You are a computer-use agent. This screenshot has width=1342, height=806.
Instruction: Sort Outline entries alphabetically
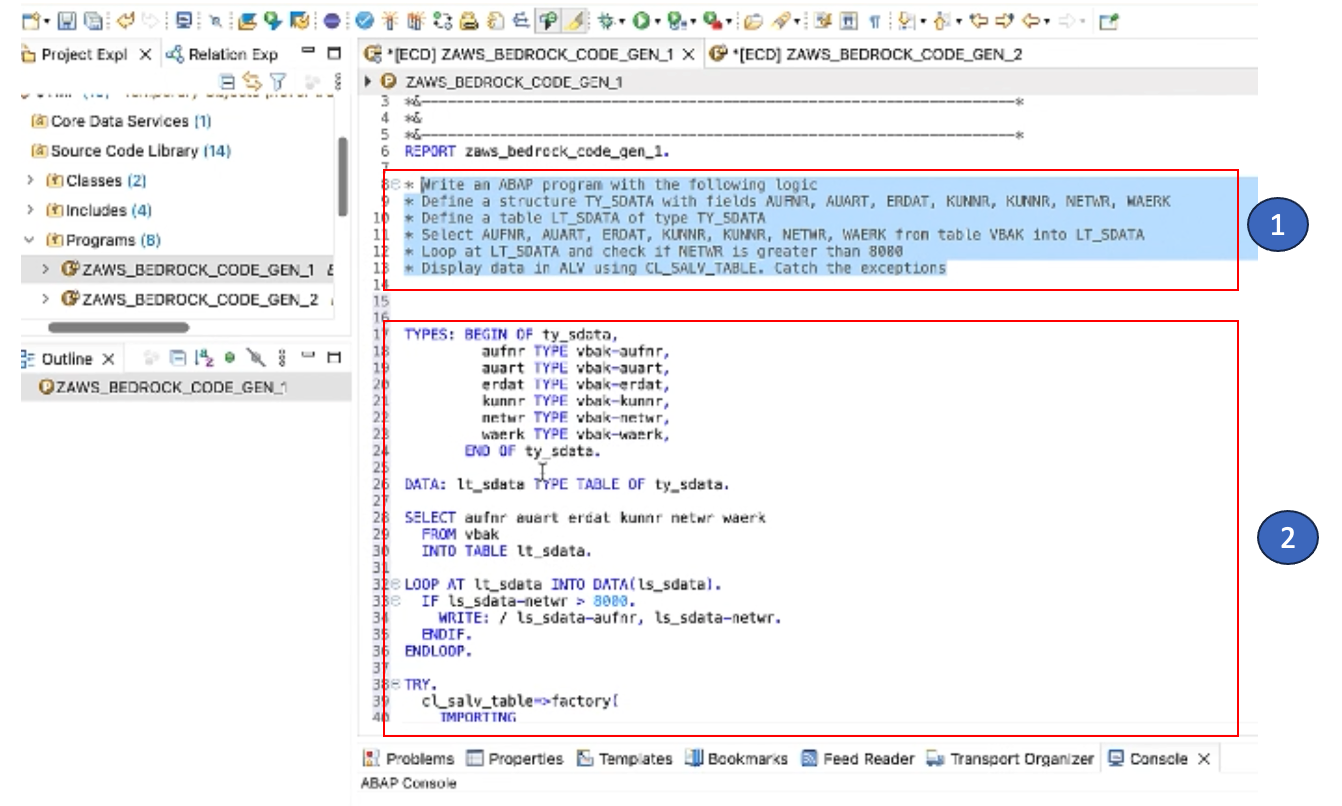pyautogui.click(x=203, y=358)
